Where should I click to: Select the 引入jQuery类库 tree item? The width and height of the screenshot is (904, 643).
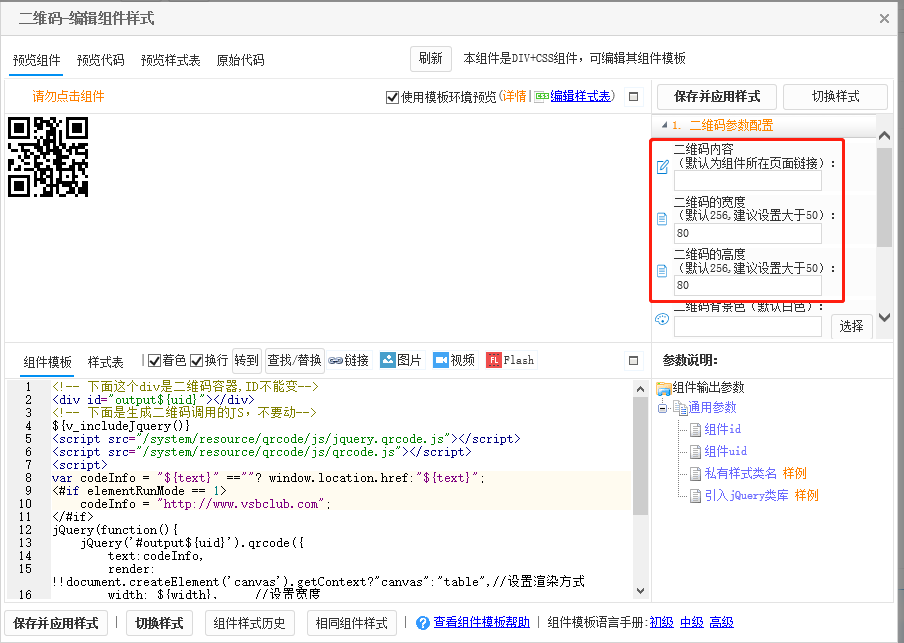(x=746, y=495)
